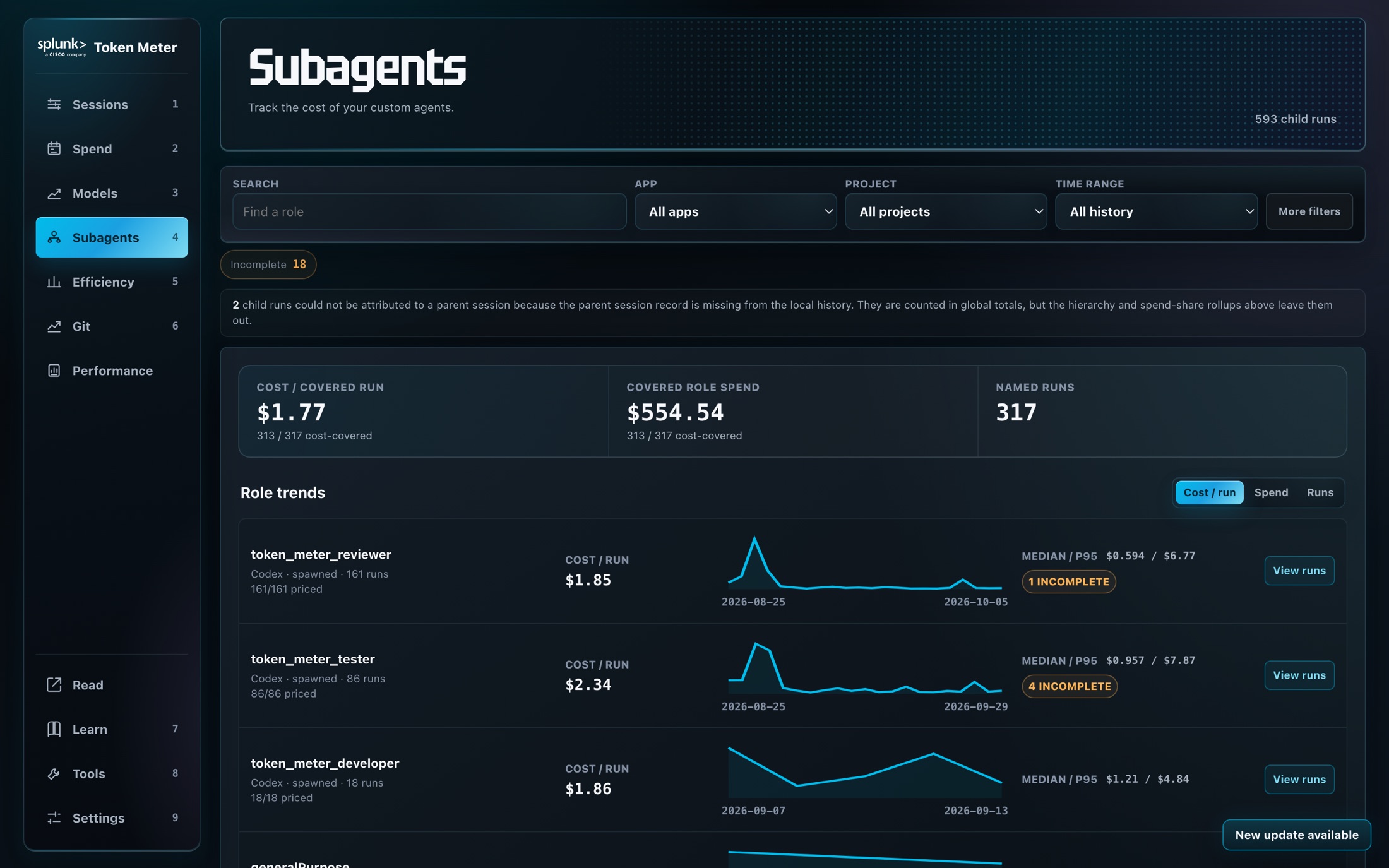Go to the Models section
This screenshot has height=868, width=1389.
[x=112, y=193]
